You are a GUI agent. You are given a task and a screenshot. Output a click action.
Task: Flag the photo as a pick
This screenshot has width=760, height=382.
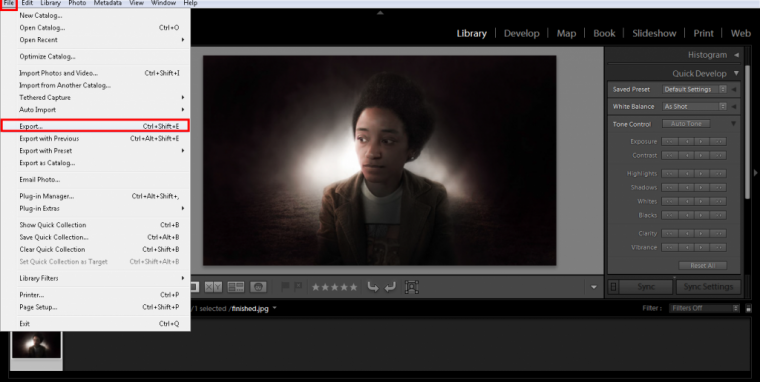point(285,287)
